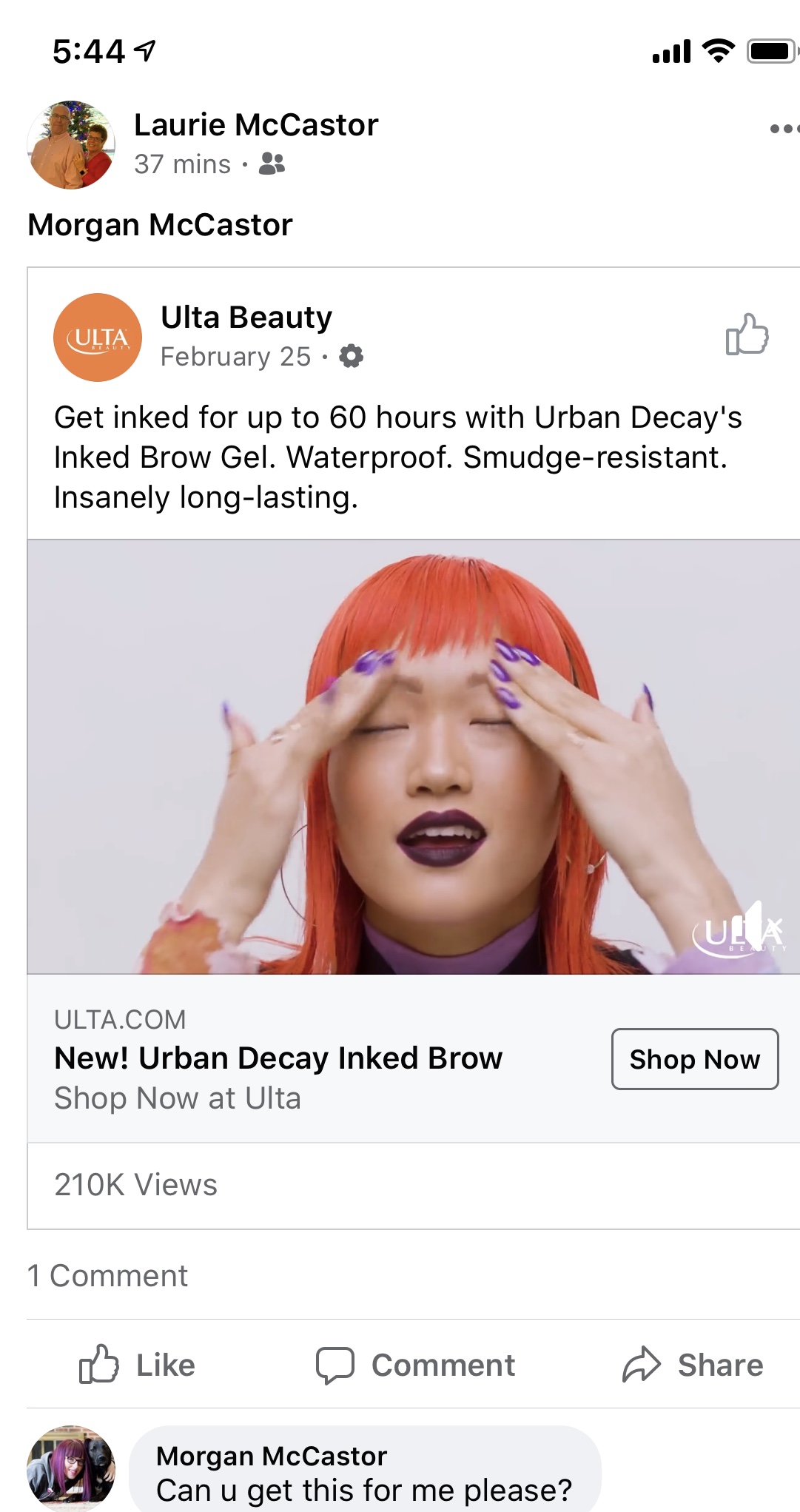Open Morgan McCastor's commenter avatar
This screenshot has height=1512, width=800.
71,1468
